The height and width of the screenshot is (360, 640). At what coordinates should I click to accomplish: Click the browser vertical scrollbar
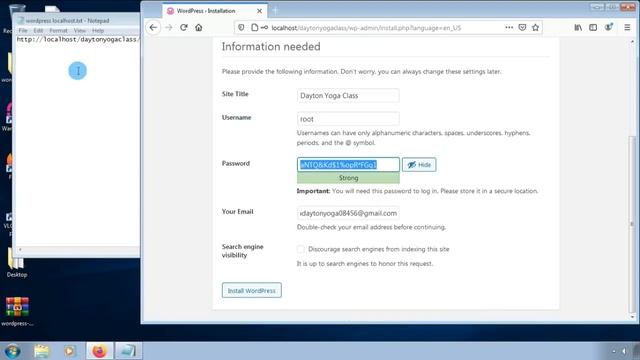pos(632,224)
